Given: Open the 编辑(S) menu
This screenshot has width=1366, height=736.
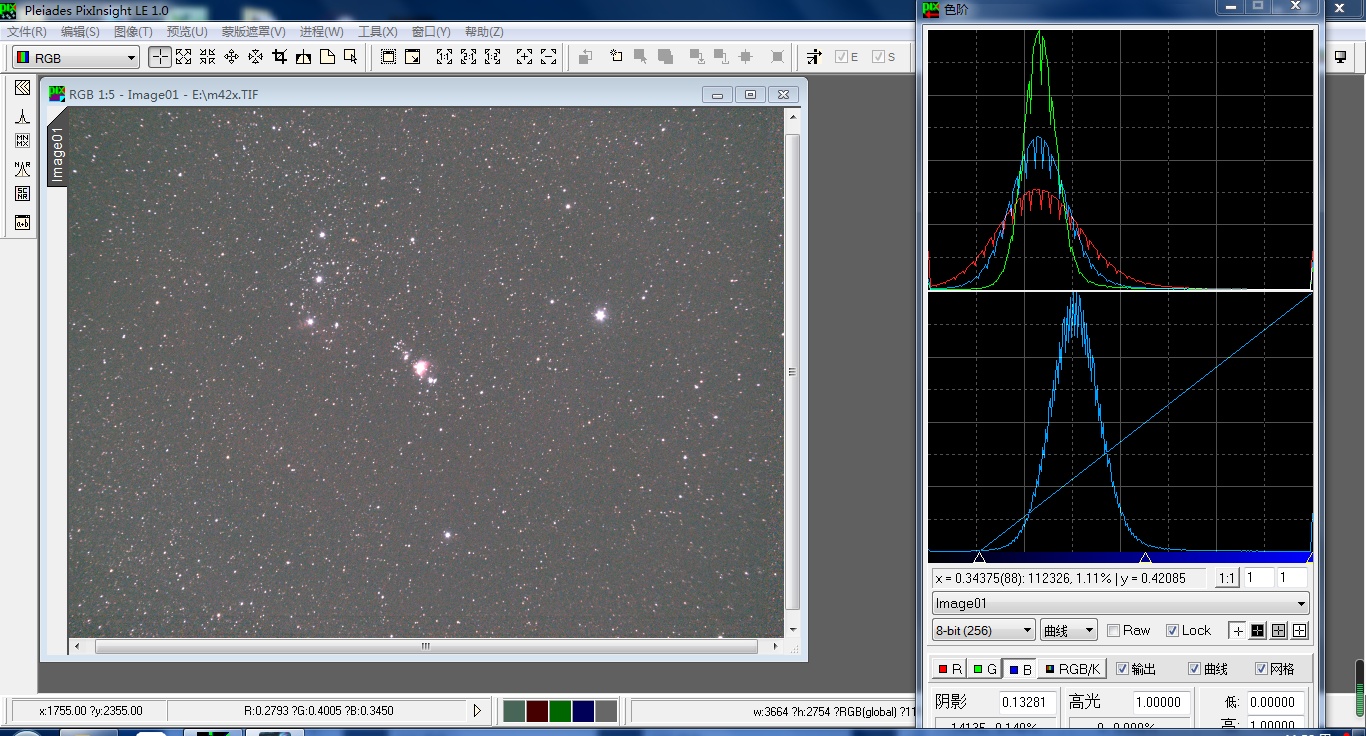Looking at the screenshot, I should [80, 32].
